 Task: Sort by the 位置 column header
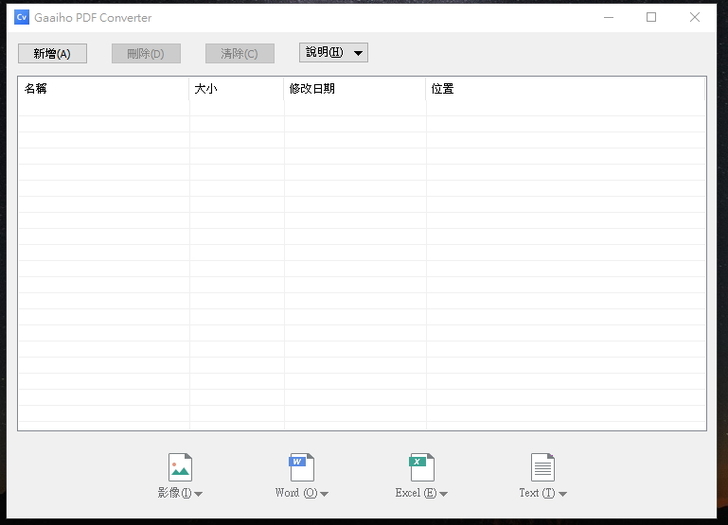[x=566, y=89]
